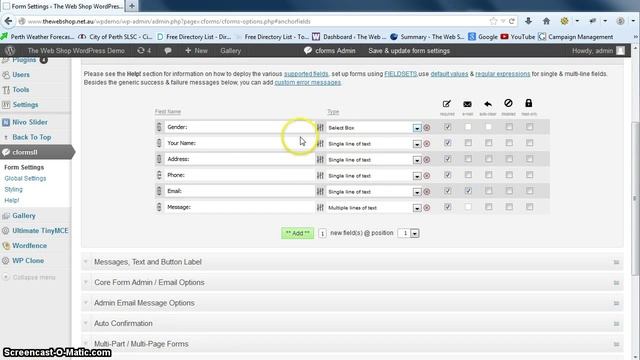Toggle required checkbox for Your Name

click(448, 143)
